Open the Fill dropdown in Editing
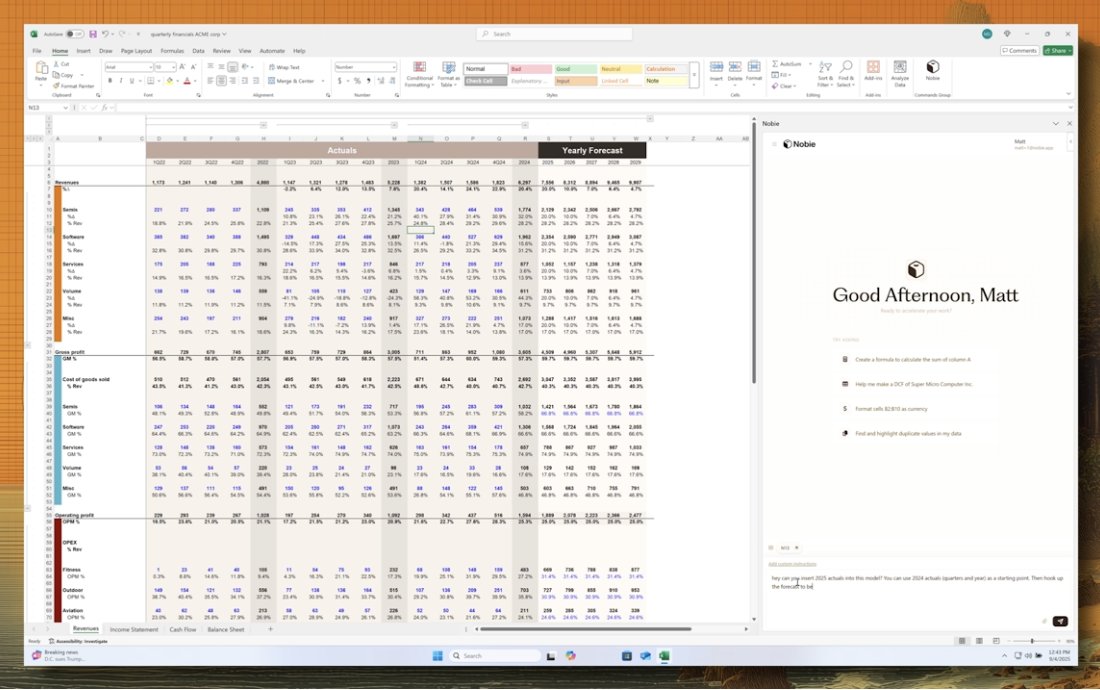The width and height of the screenshot is (1100, 690). 782,74
